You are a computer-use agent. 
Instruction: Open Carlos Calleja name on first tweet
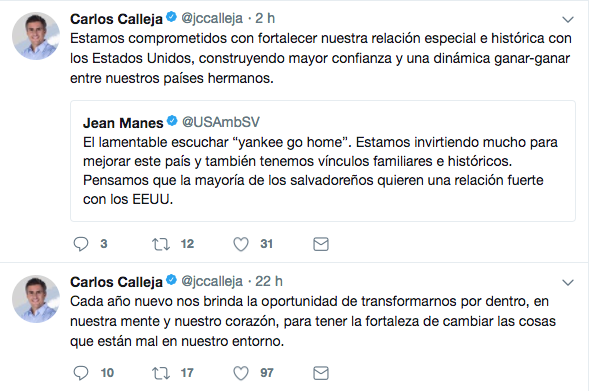point(116,19)
